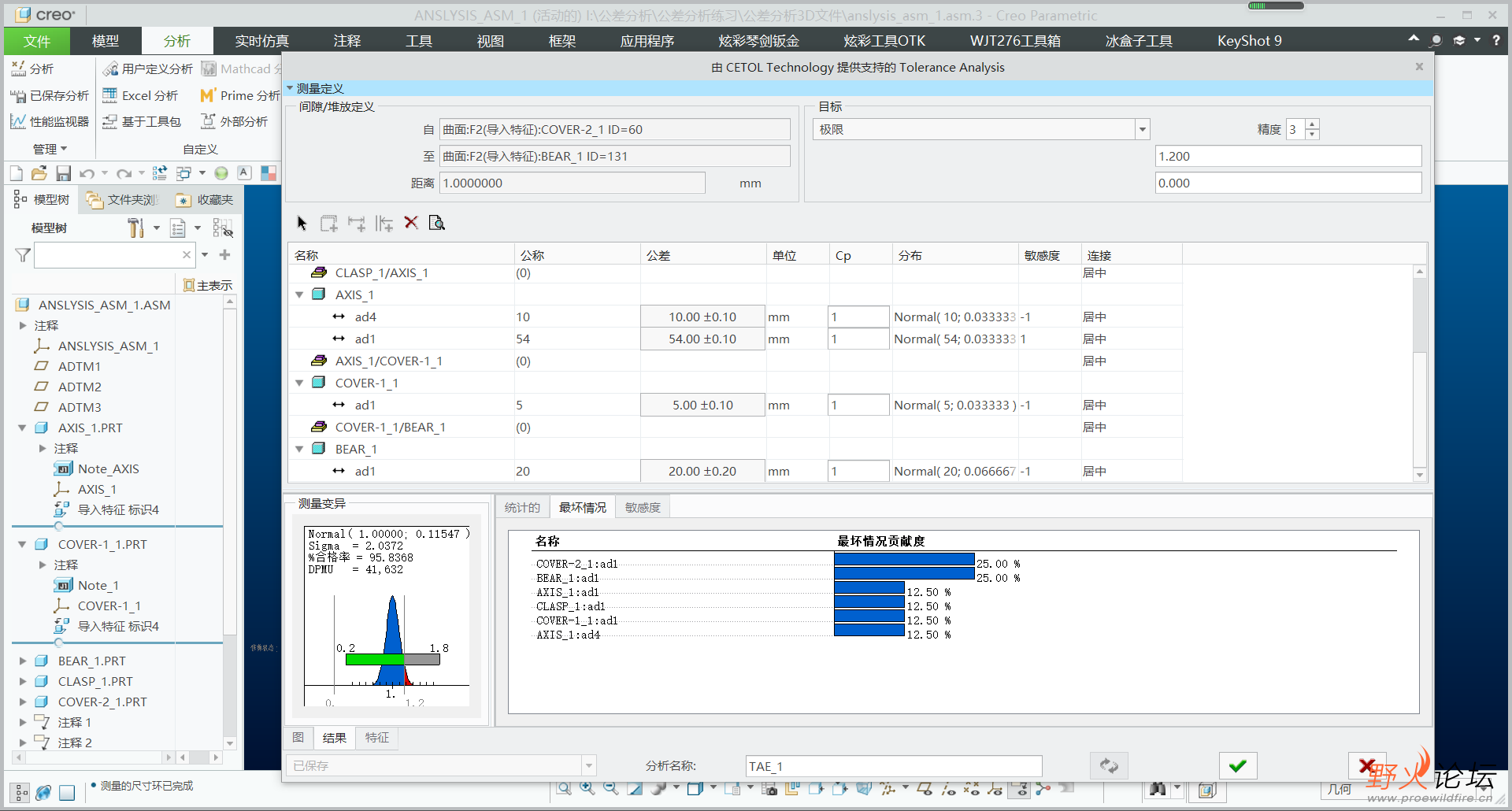Viewport: 1512px width, 811px height.
Task: Click the colored squares appearance icon
Action: coord(269,172)
